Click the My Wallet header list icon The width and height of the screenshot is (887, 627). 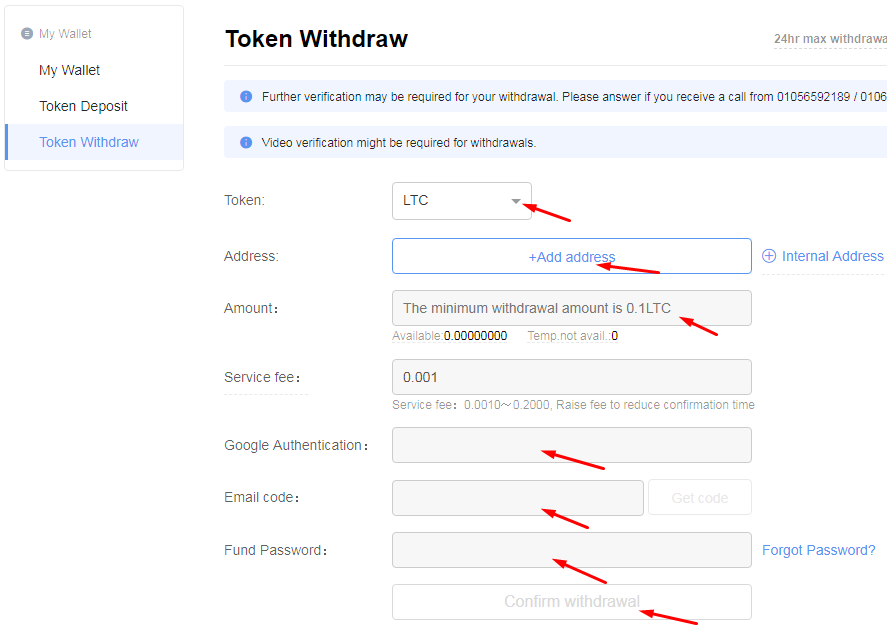[27, 34]
